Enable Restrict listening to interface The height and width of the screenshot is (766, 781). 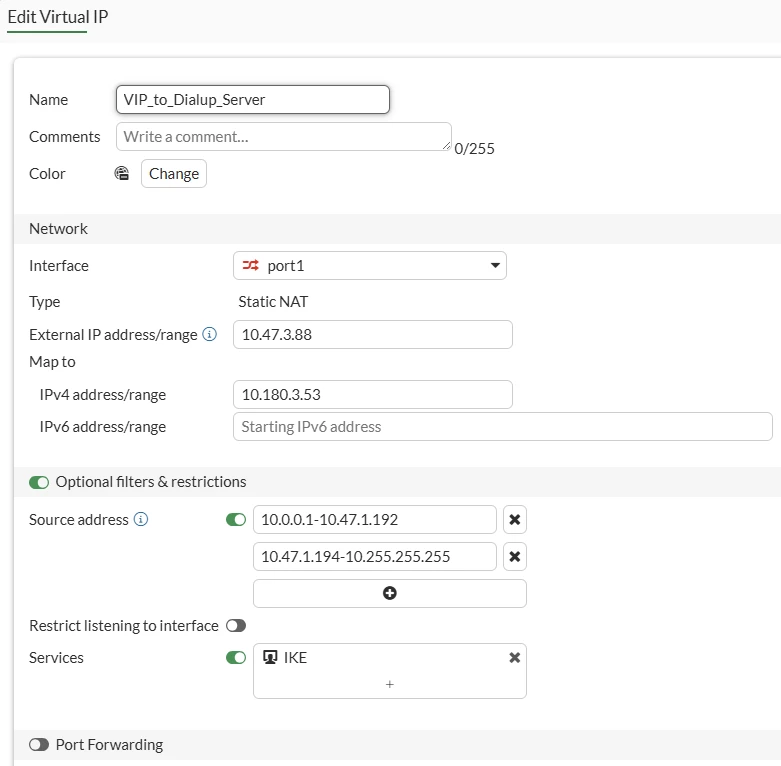coord(236,626)
